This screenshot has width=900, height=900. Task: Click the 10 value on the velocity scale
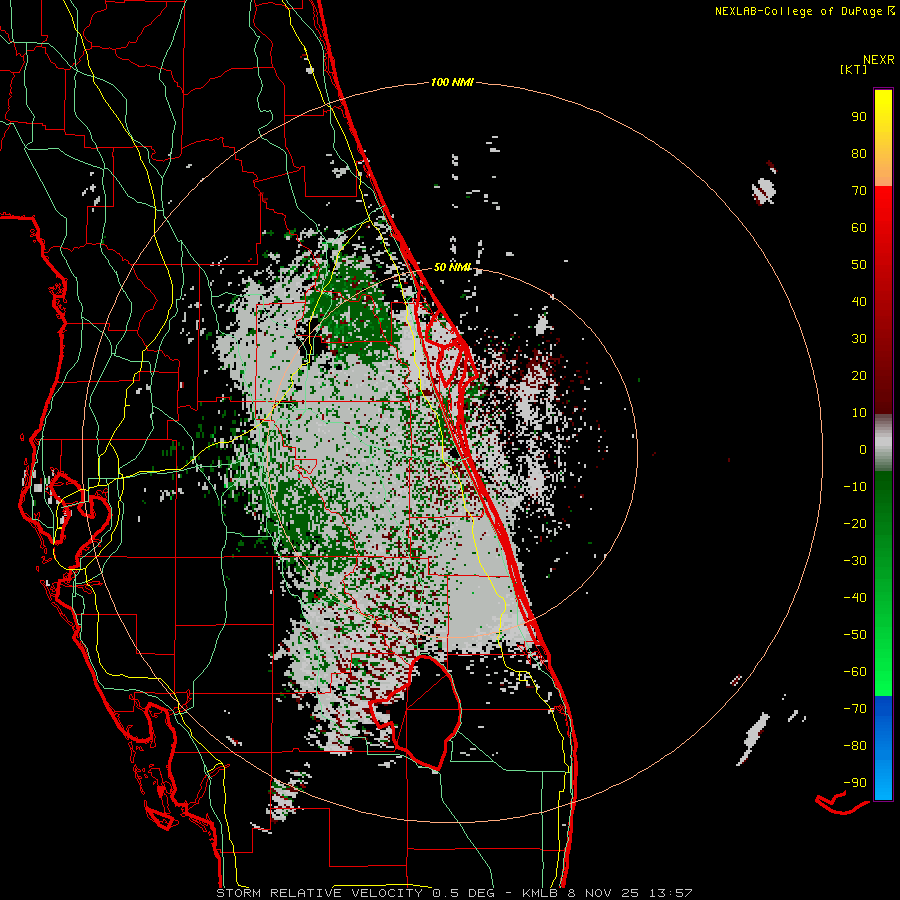859,413
